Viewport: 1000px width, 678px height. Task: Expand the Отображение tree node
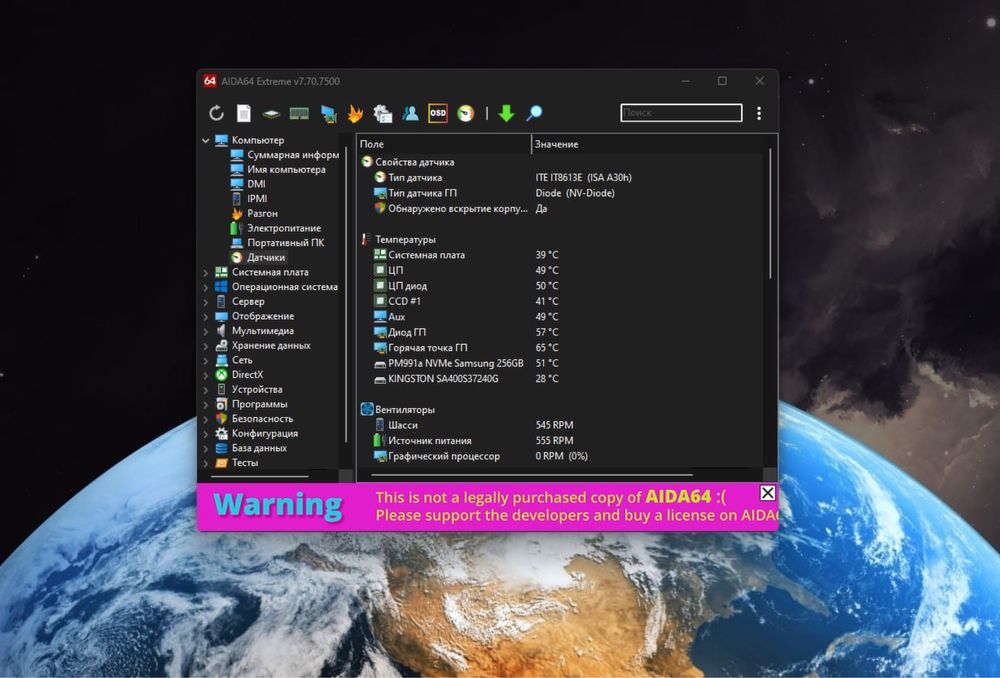pyautogui.click(x=205, y=316)
